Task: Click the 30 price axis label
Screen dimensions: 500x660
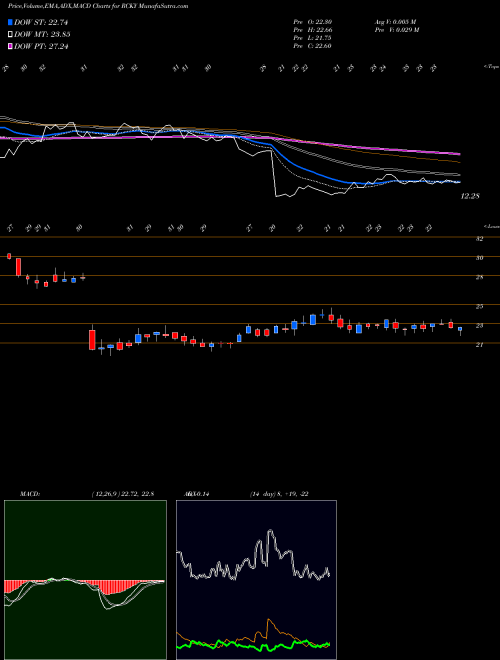Action: (479, 258)
